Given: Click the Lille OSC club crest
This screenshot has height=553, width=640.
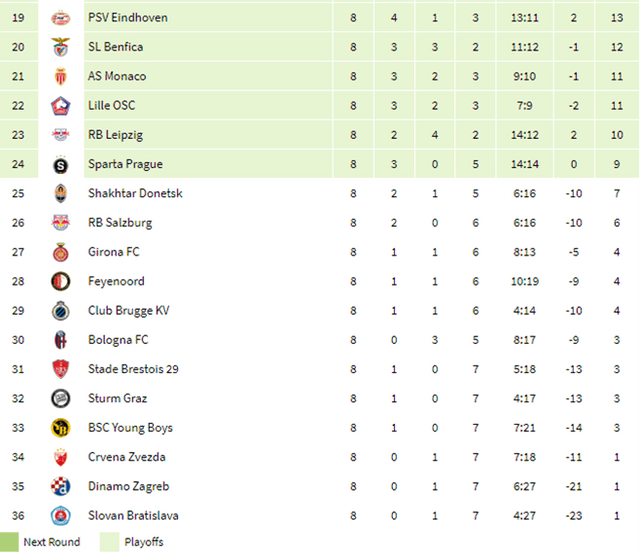Looking at the screenshot, I should [x=60, y=105].
